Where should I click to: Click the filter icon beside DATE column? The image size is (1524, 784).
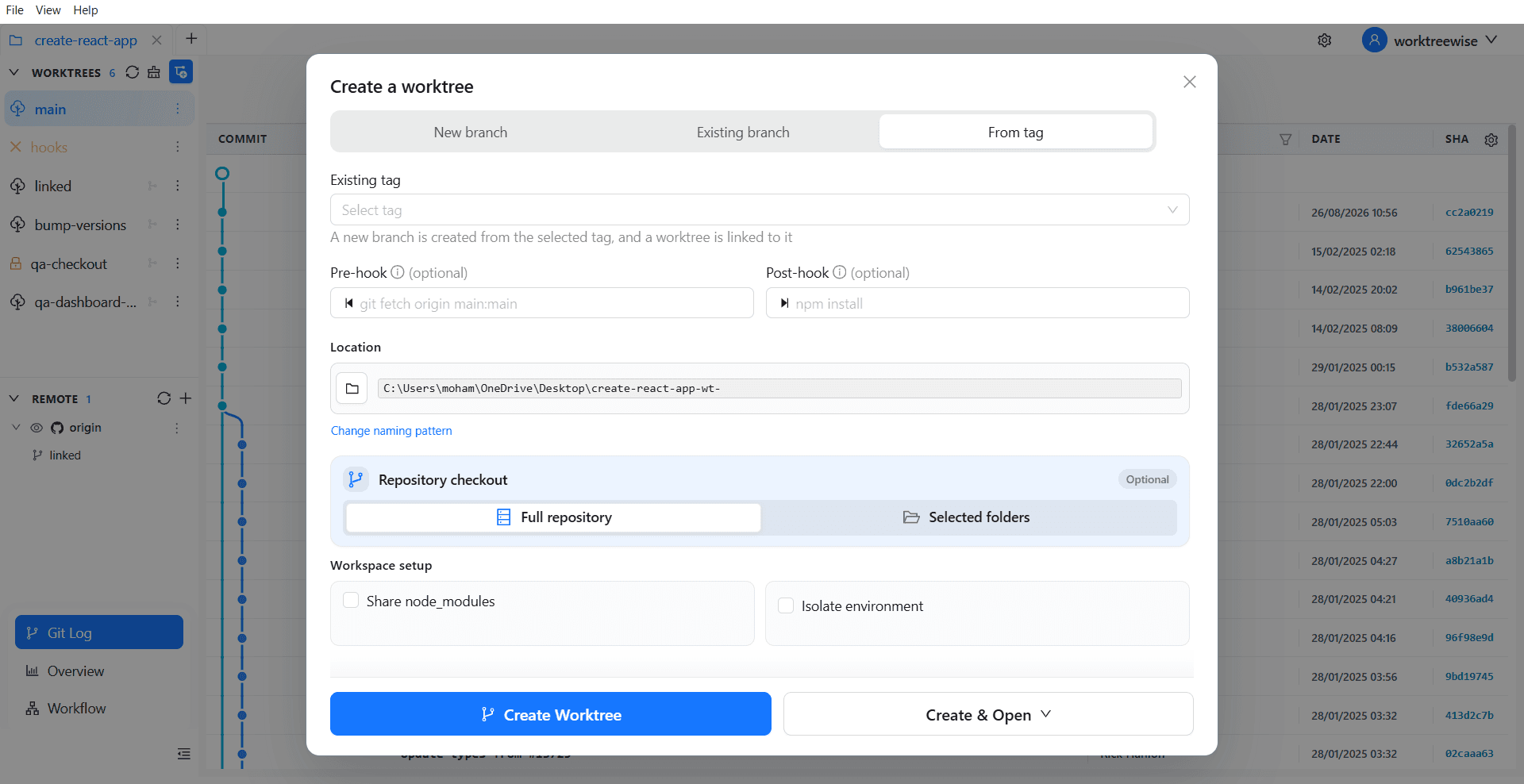point(1286,139)
